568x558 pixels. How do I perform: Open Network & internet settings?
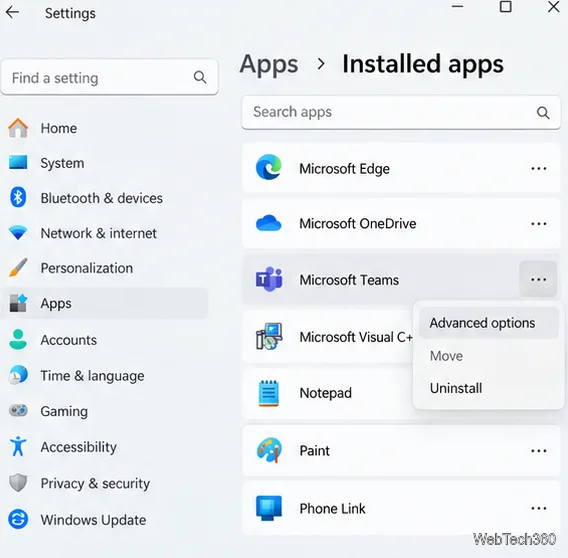105,233
